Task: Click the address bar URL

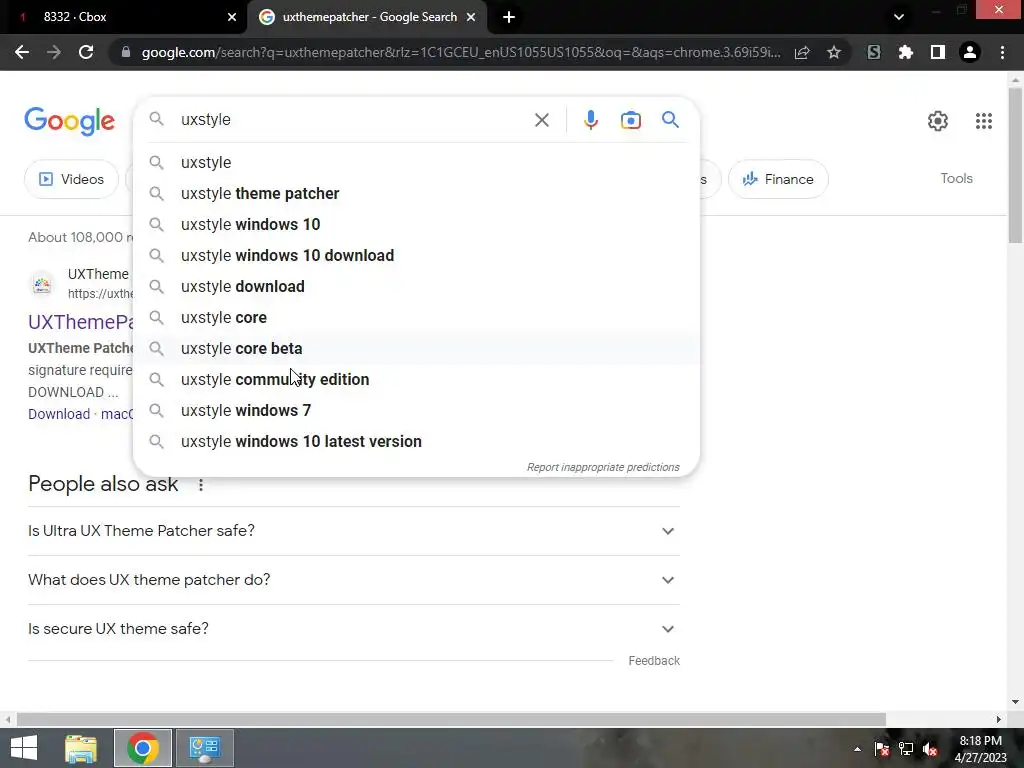Action: (460, 52)
